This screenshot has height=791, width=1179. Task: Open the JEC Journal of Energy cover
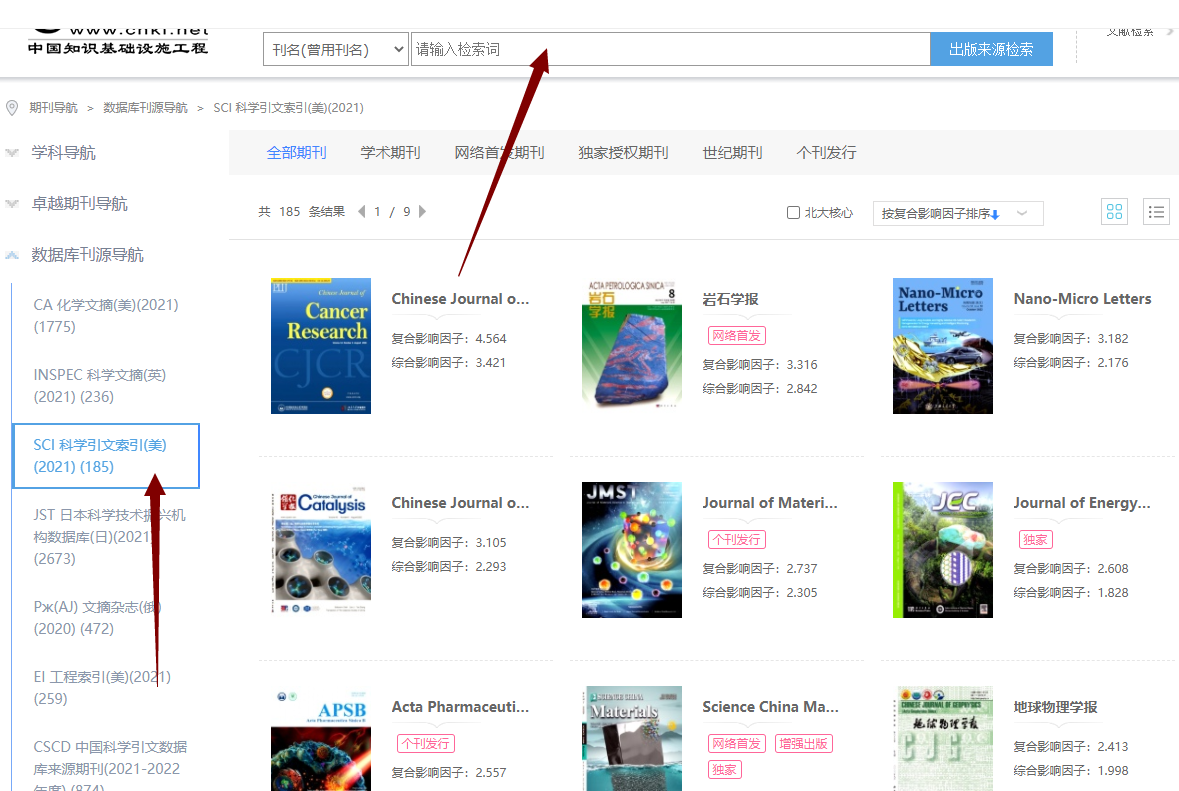tap(943, 550)
